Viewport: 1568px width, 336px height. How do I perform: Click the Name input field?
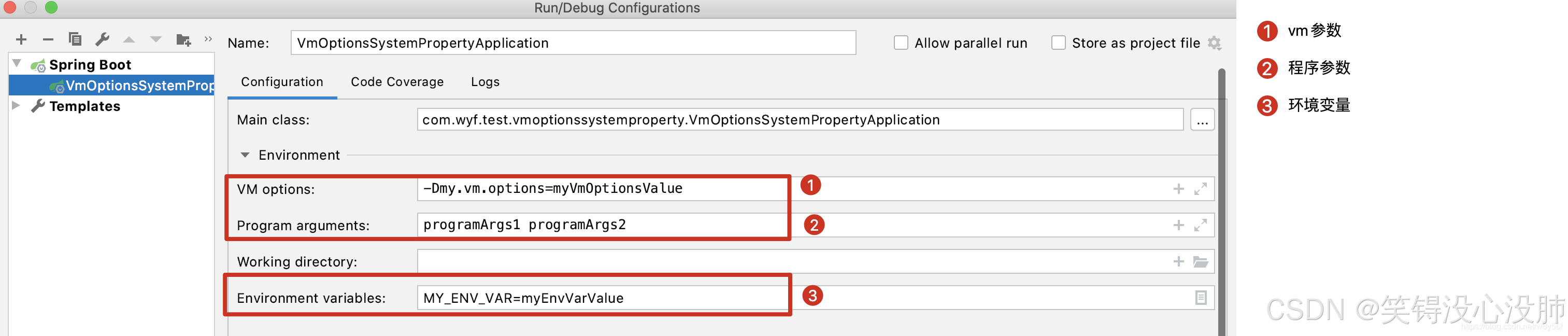pos(573,43)
